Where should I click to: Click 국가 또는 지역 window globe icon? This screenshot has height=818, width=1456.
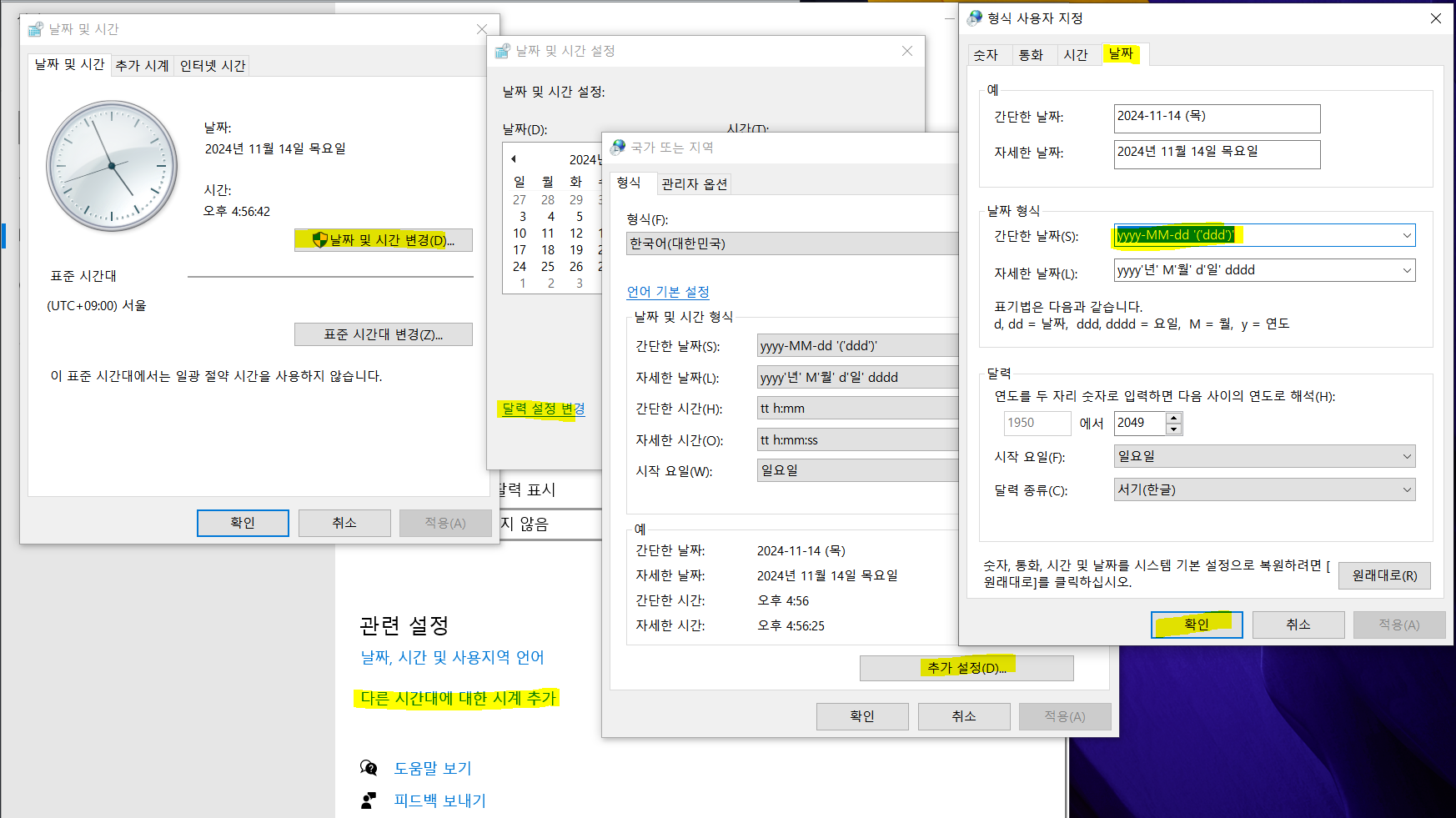tap(618, 148)
